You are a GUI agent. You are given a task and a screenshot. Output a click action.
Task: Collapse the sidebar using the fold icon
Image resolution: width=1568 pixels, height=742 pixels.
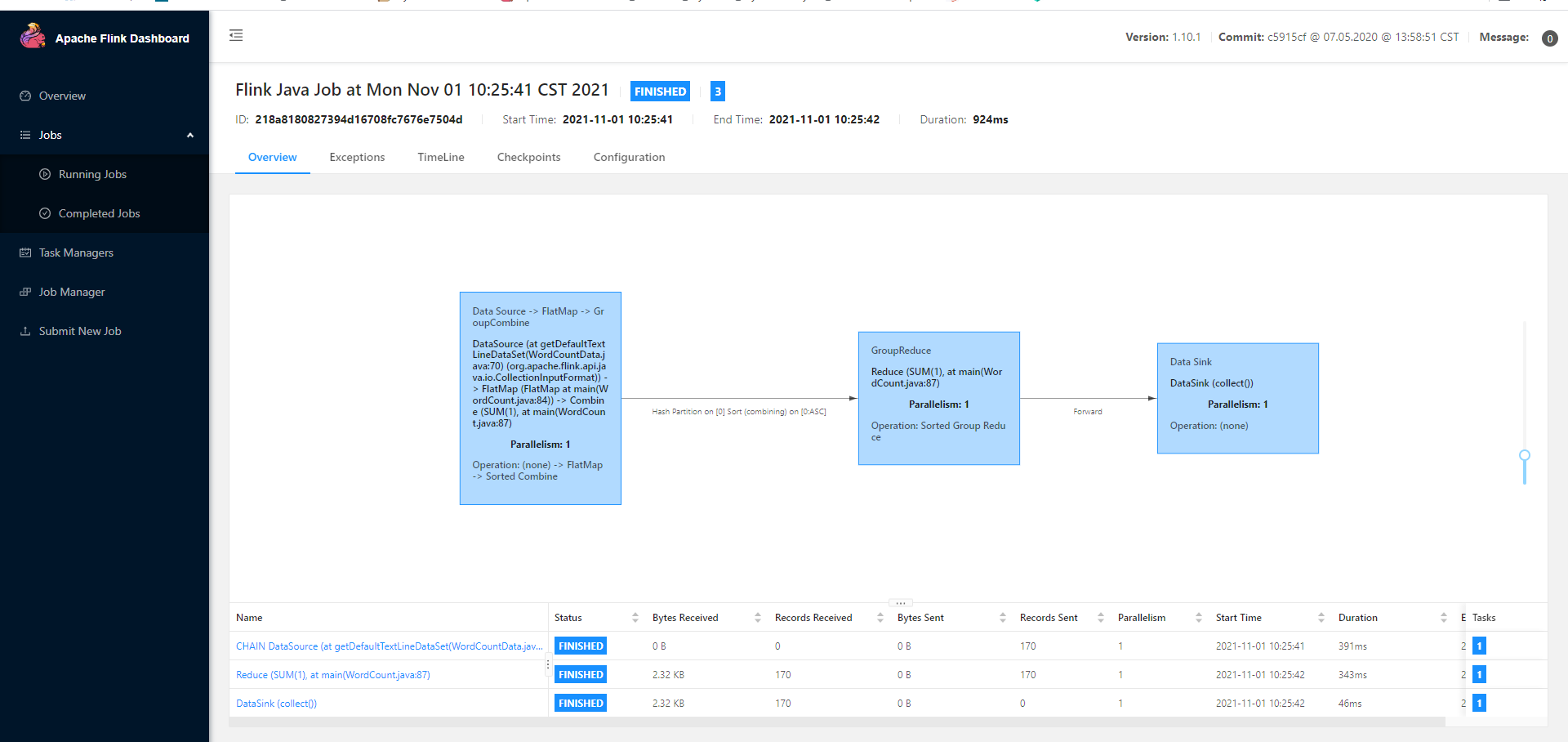pos(236,35)
